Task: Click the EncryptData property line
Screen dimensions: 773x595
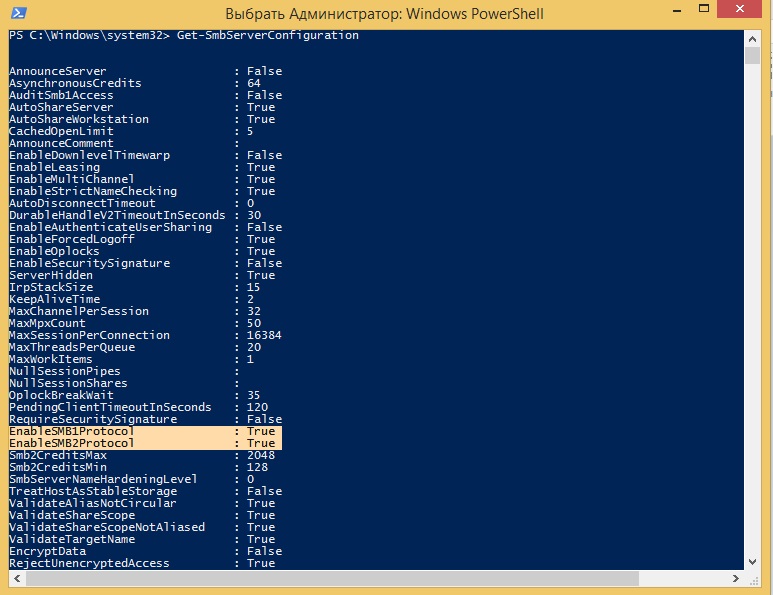Action: [145, 551]
